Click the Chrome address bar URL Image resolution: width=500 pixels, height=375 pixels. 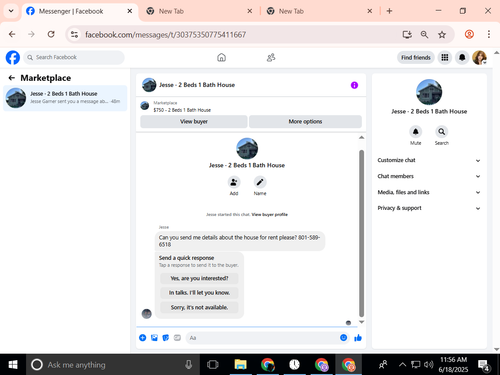point(166,35)
